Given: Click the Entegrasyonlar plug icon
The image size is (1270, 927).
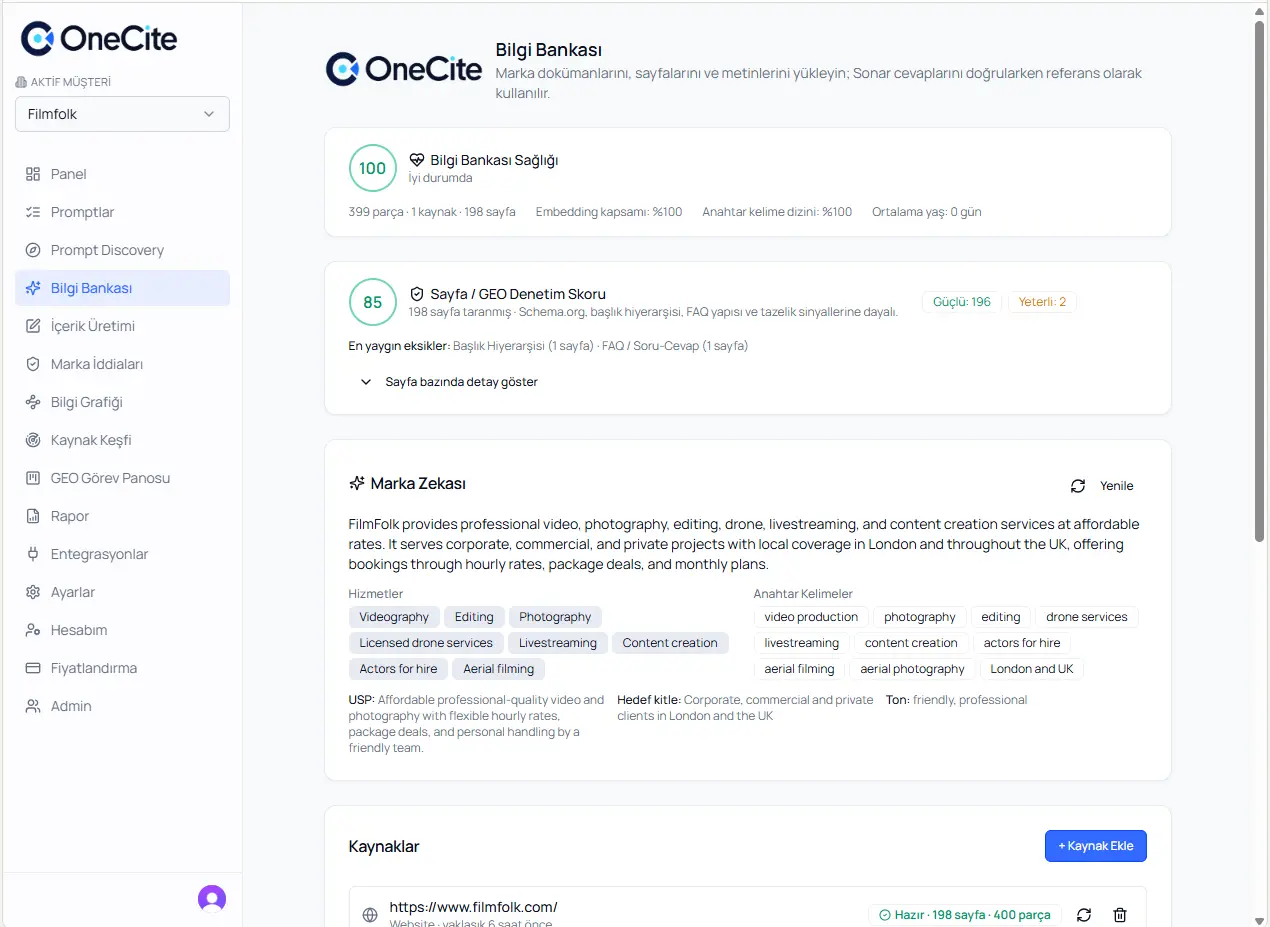Looking at the screenshot, I should coord(33,554).
